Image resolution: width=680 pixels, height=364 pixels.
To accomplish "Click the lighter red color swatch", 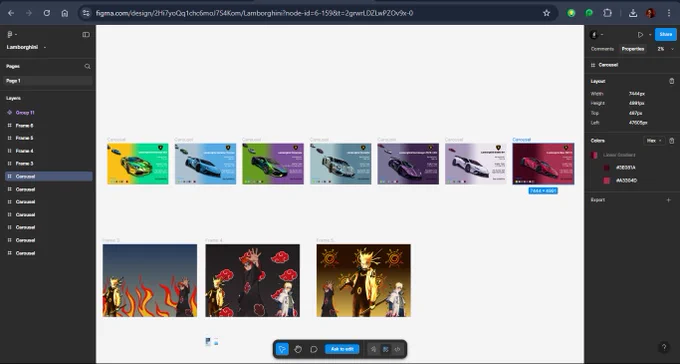I will pyautogui.click(x=607, y=180).
